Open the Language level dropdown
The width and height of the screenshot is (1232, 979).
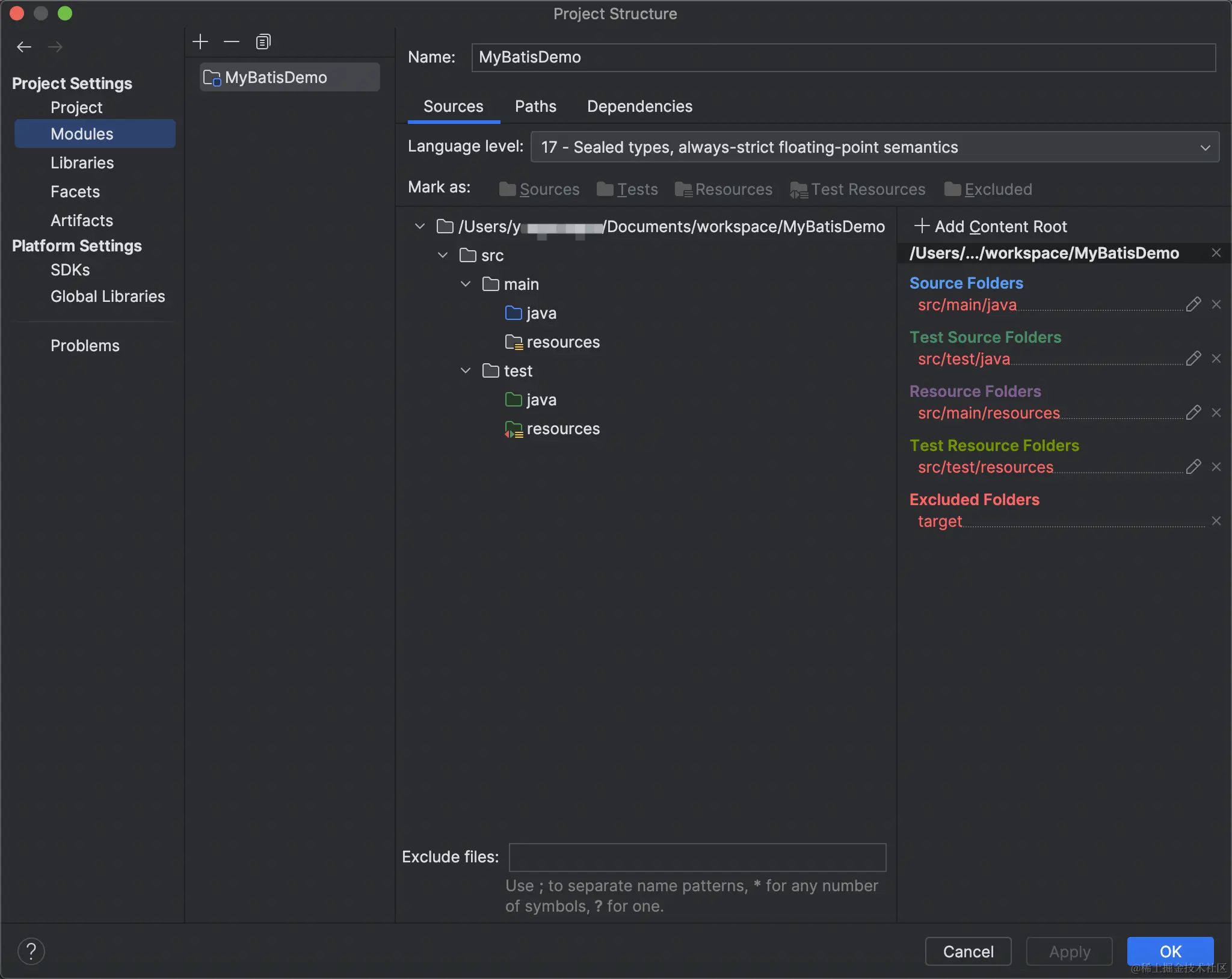pyautogui.click(x=875, y=147)
